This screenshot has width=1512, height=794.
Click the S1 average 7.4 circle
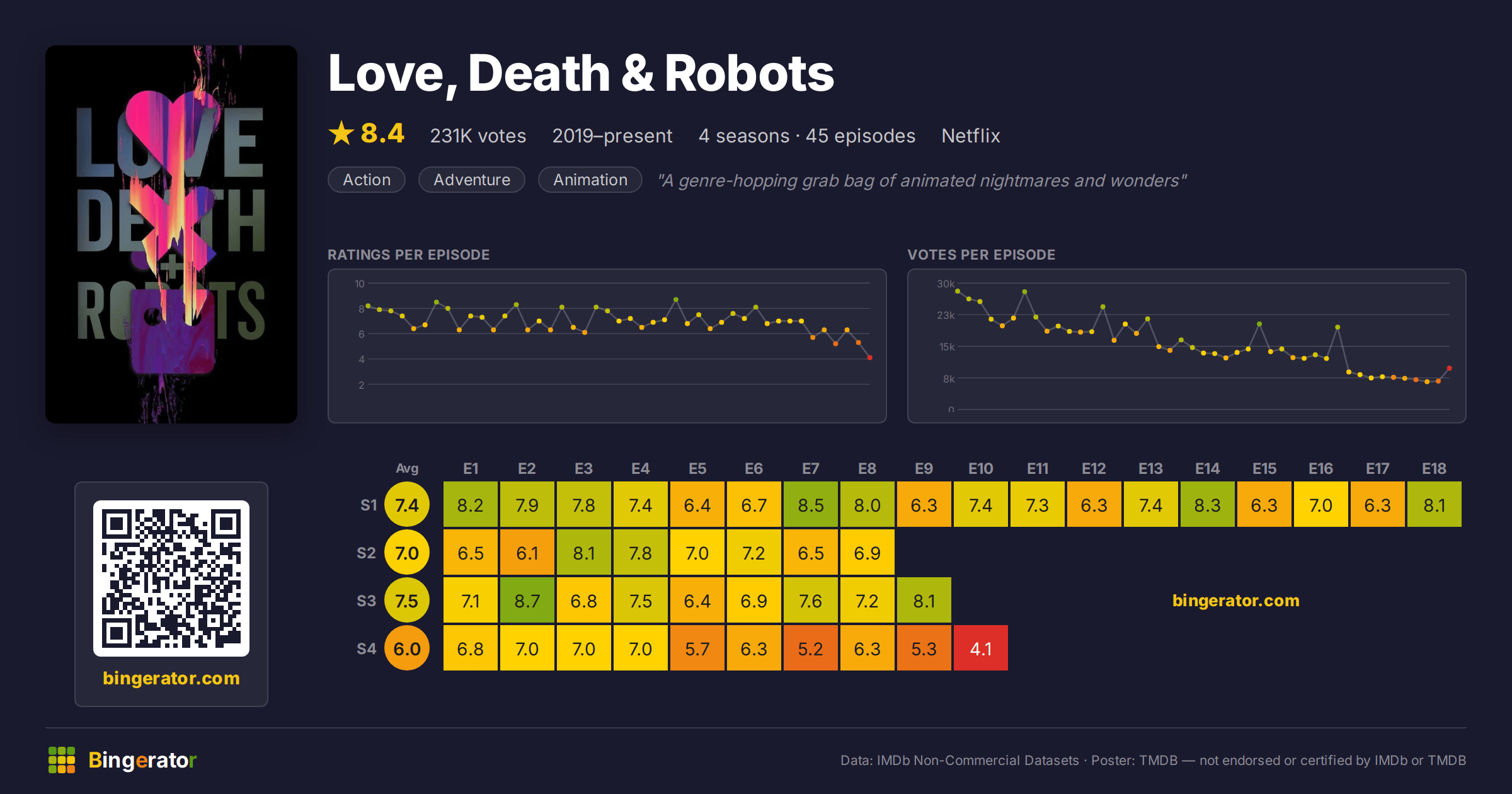pyautogui.click(x=407, y=505)
